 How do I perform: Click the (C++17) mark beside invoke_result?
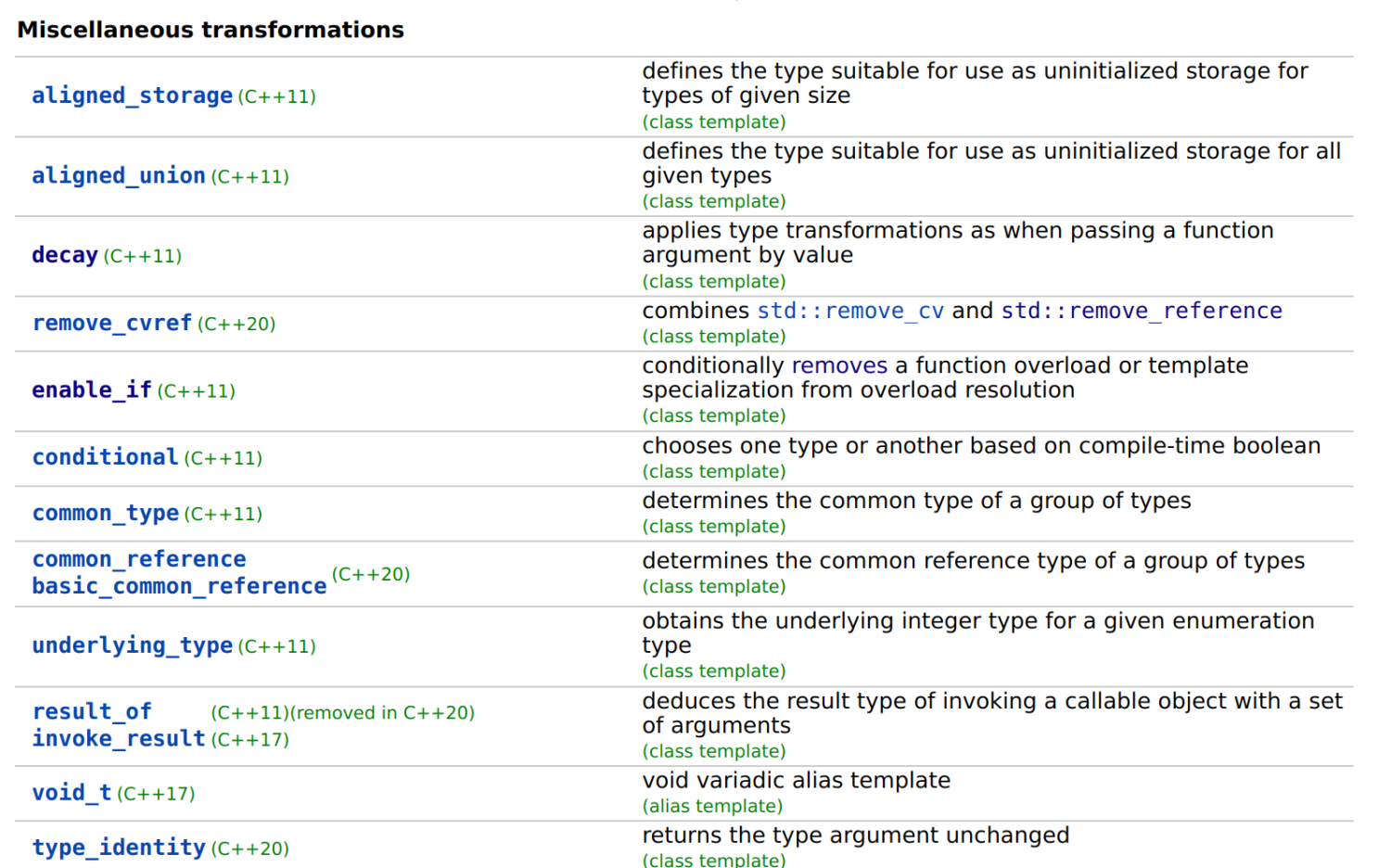tap(250, 739)
